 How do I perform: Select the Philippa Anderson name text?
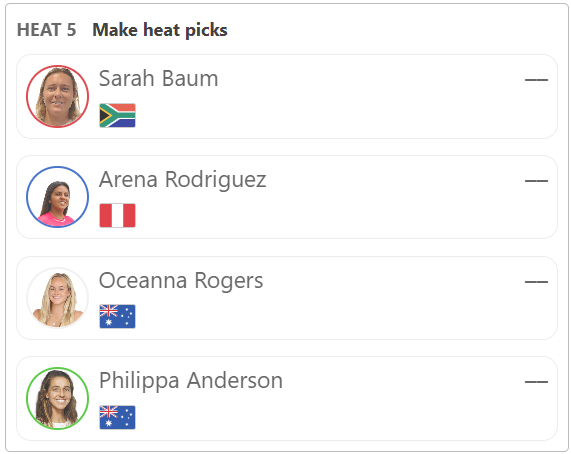coord(191,381)
